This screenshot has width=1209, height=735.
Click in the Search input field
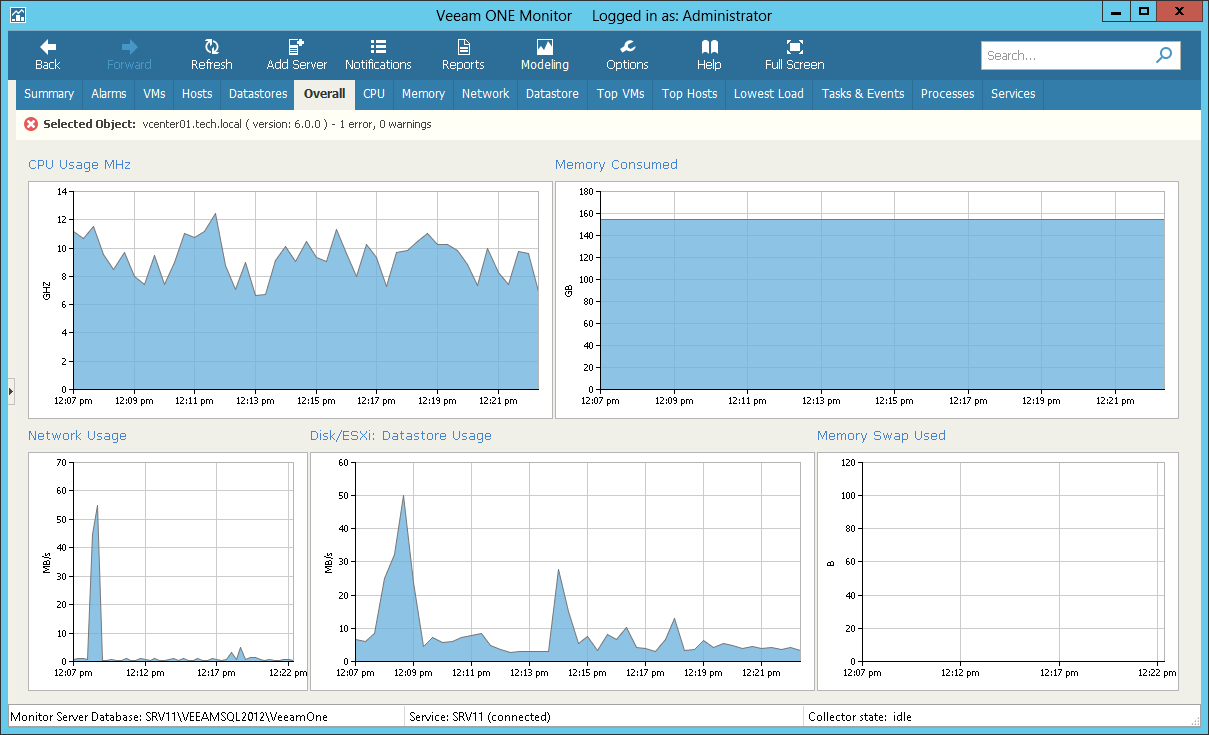coord(1068,56)
